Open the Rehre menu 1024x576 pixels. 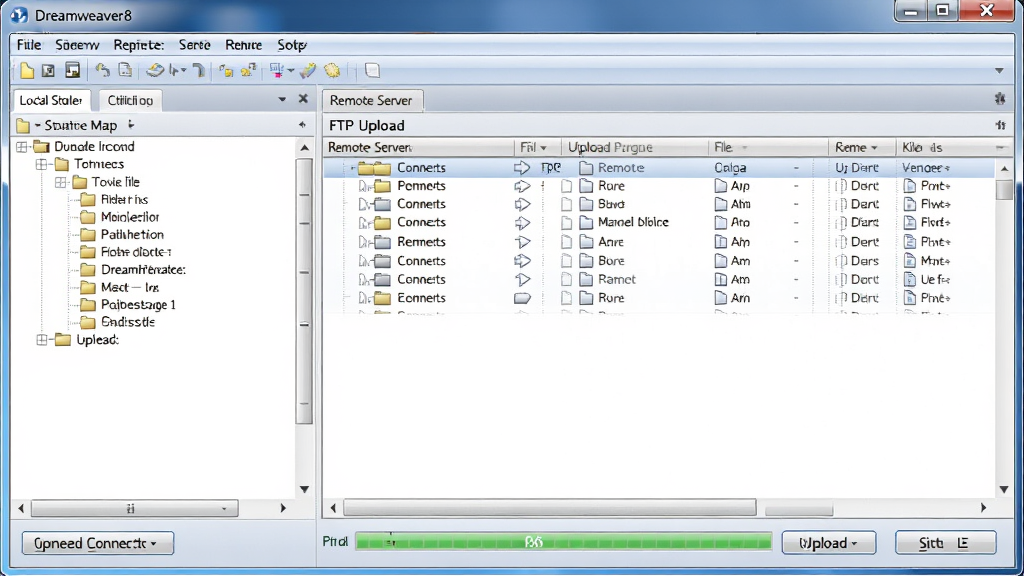click(x=244, y=45)
